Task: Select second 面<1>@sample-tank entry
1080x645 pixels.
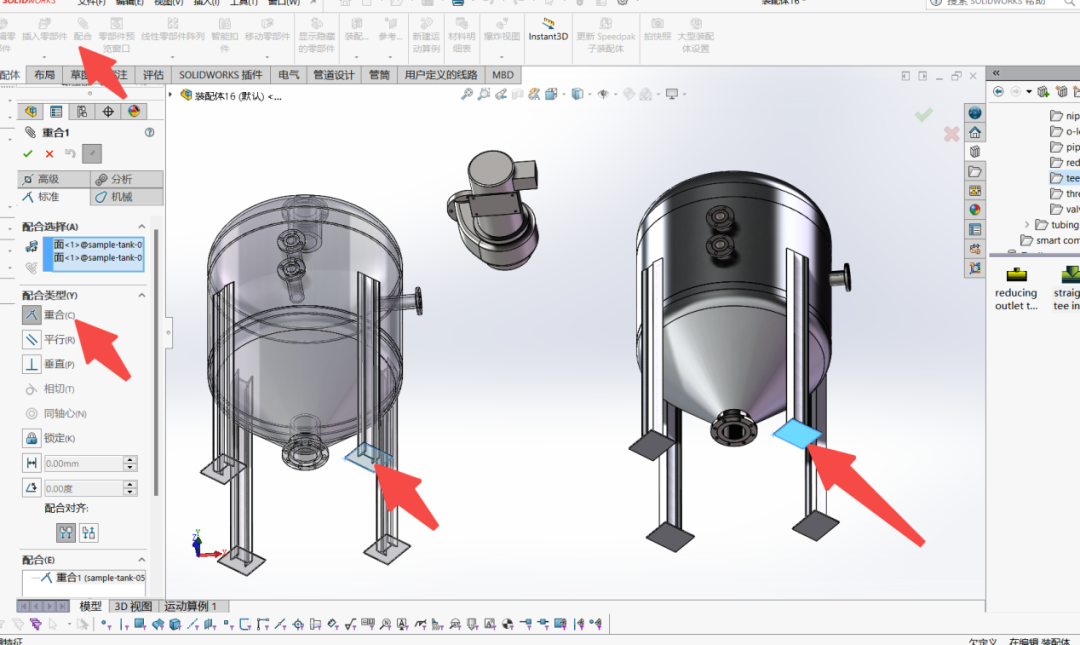Action: pos(97,258)
